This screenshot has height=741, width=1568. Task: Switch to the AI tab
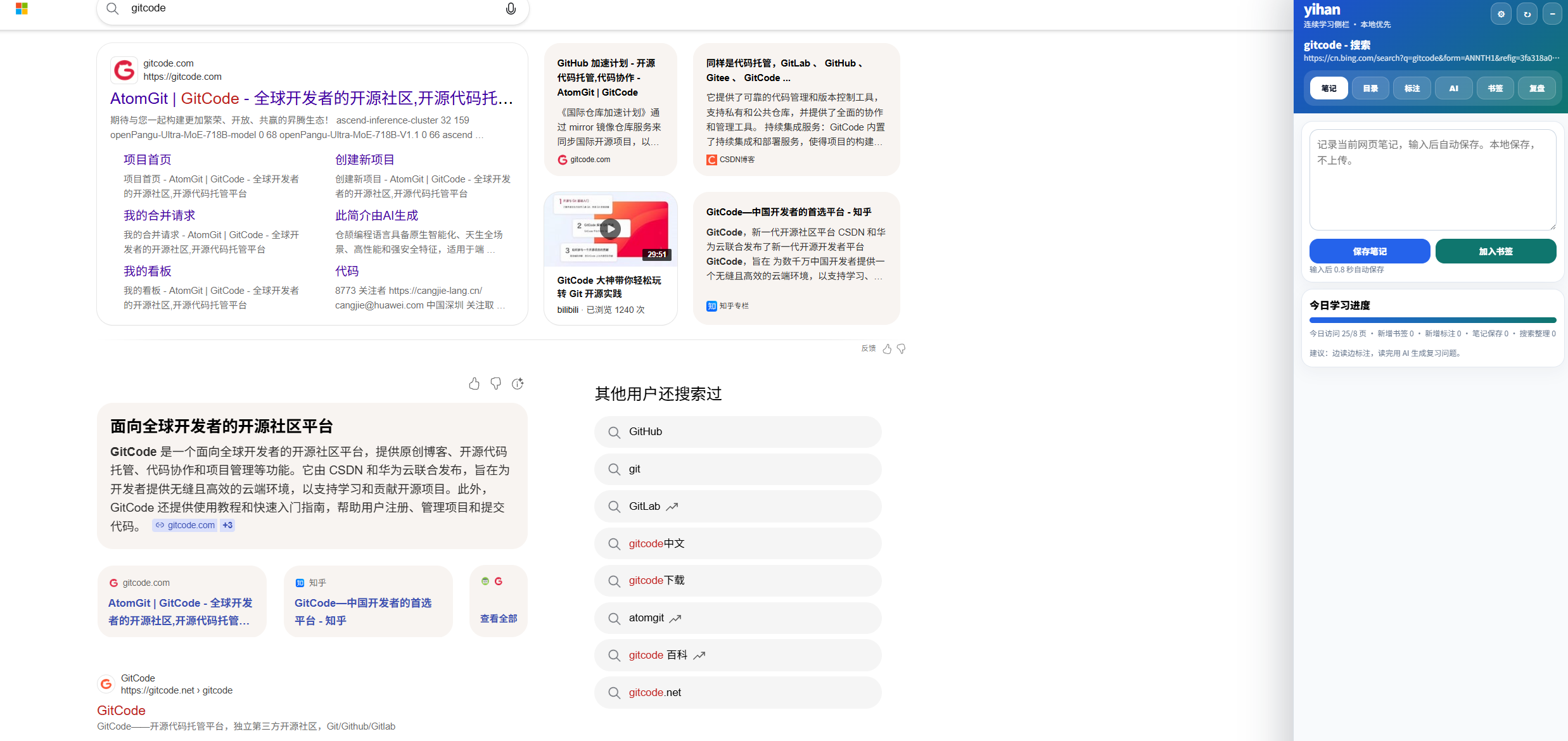1453,89
